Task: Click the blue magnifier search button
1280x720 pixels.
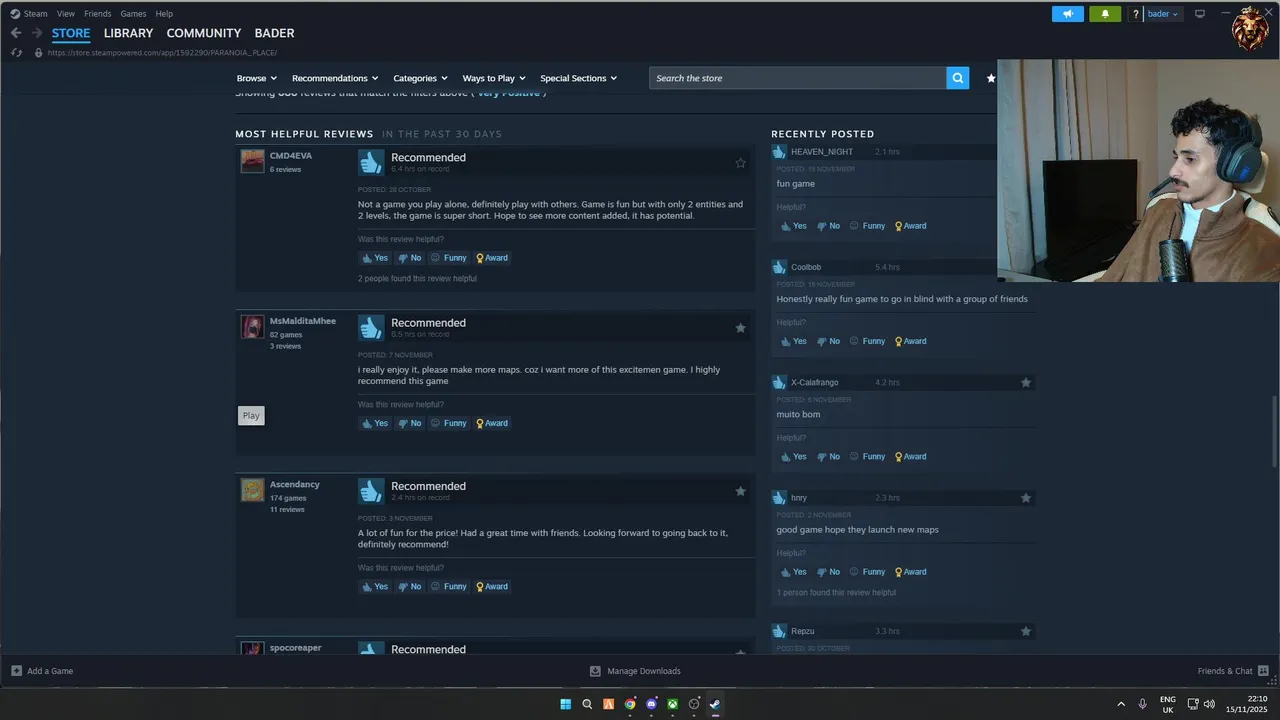Action: click(958, 78)
